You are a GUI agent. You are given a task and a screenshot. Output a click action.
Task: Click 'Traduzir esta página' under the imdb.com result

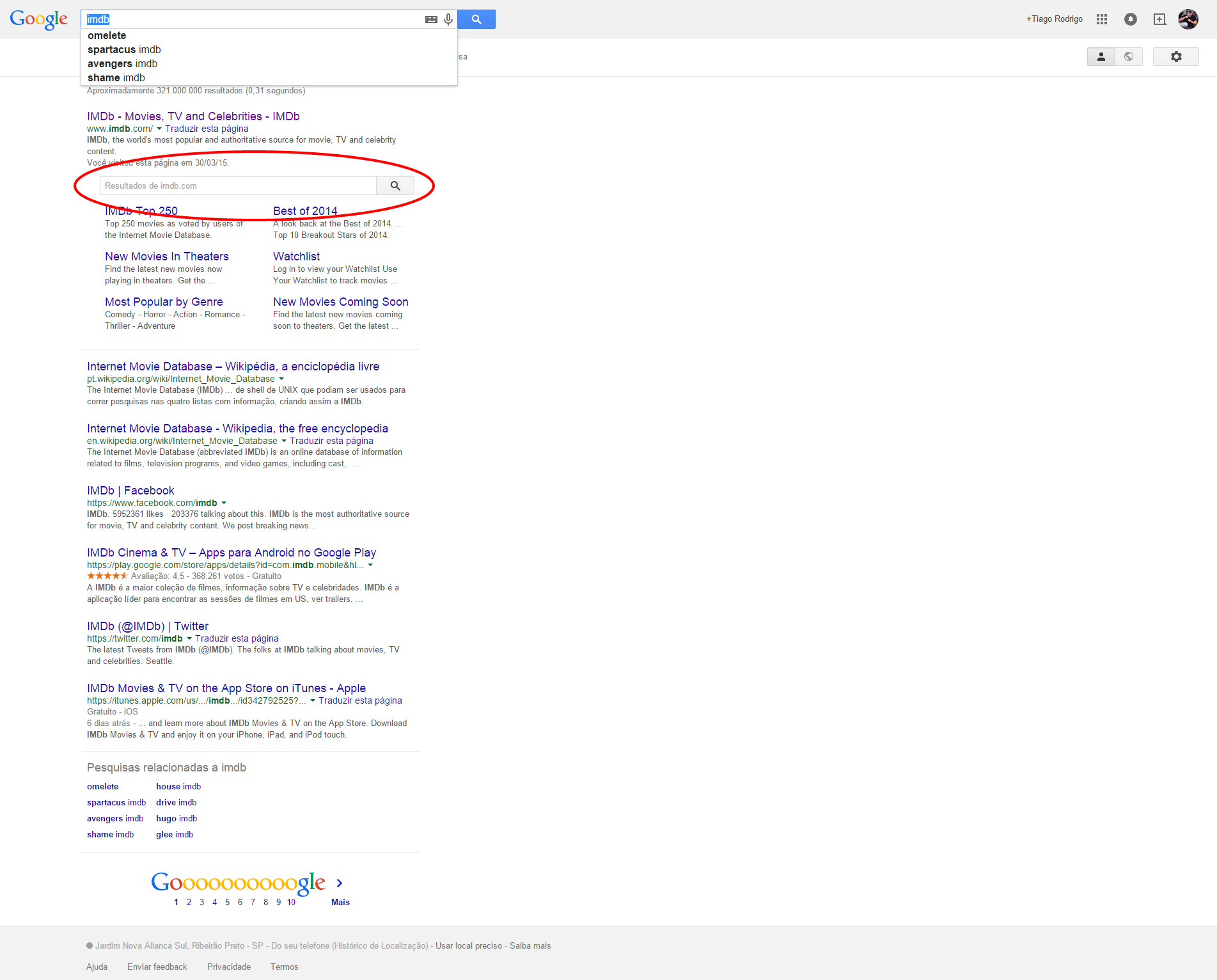(207, 129)
